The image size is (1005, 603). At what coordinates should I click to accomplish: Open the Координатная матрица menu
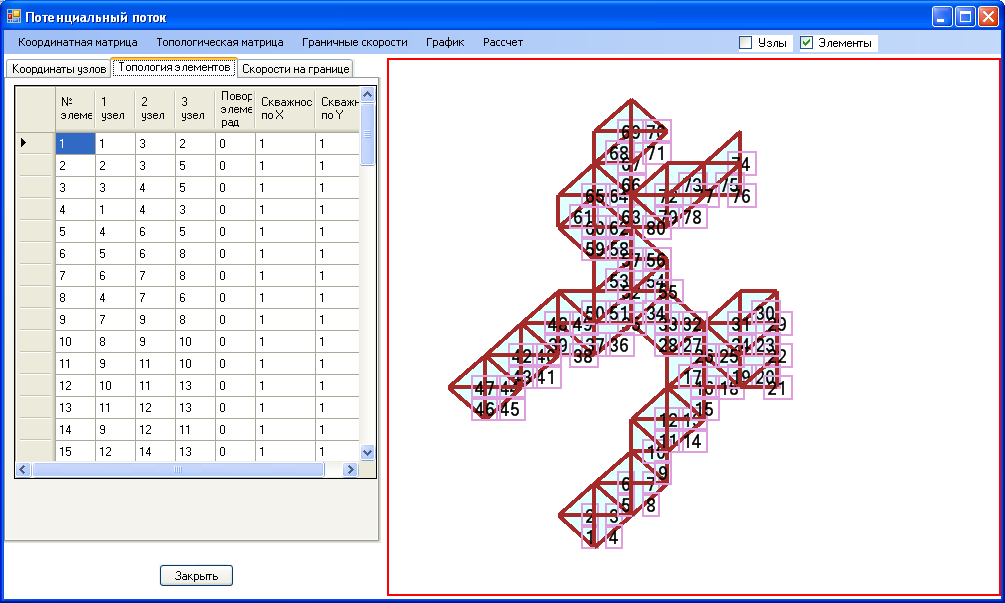pyautogui.click(x=78, y=42)
